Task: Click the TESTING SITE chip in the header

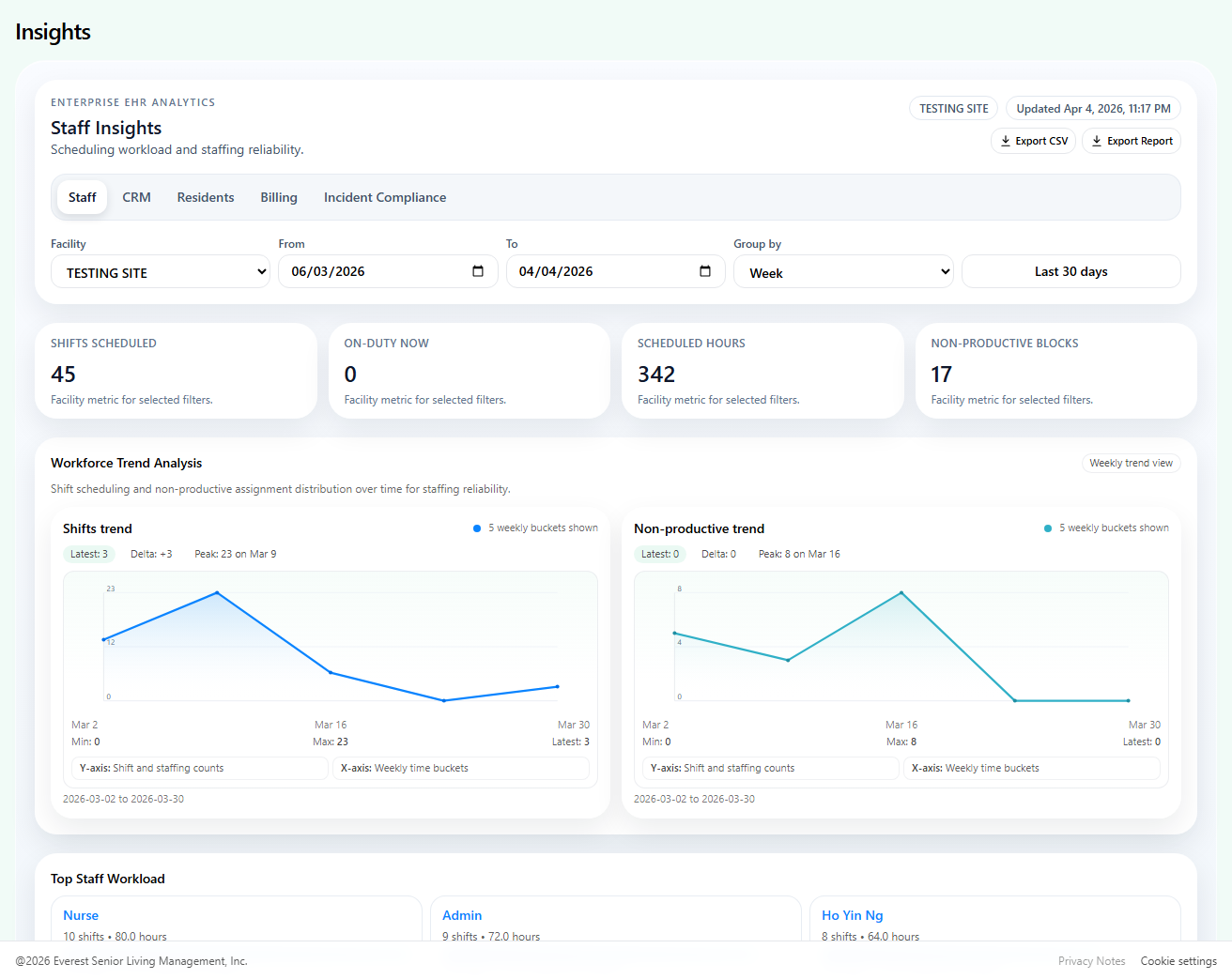Action: point(952,108)
